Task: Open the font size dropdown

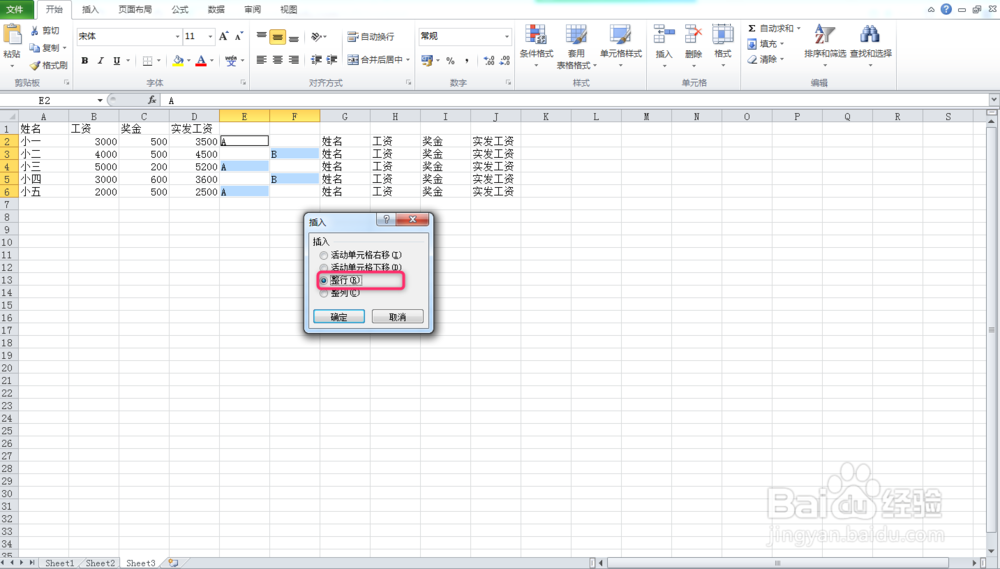Action: coord(210,36)
